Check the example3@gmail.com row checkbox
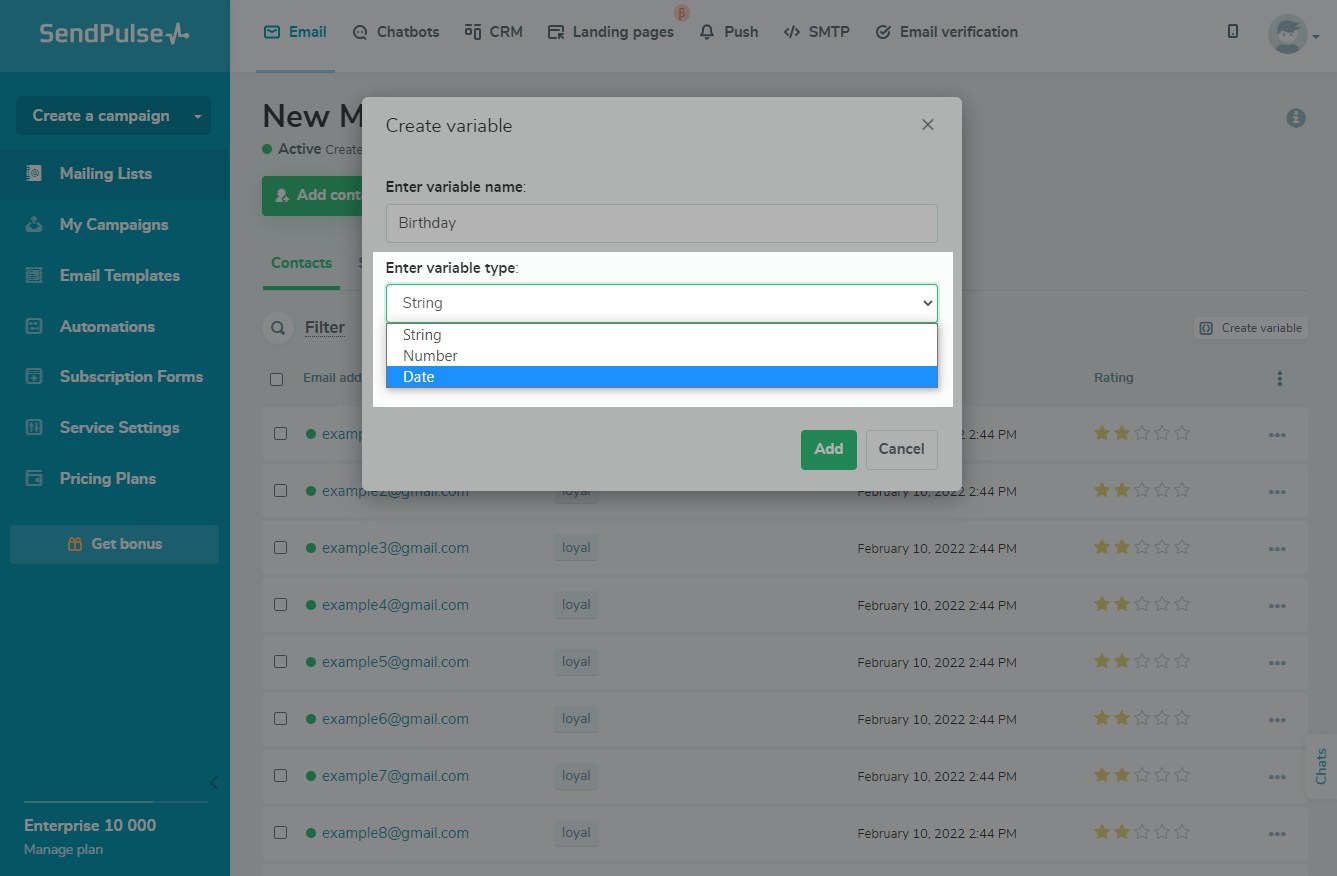Viewport: 1337px width, 876px height. point(281,548)
